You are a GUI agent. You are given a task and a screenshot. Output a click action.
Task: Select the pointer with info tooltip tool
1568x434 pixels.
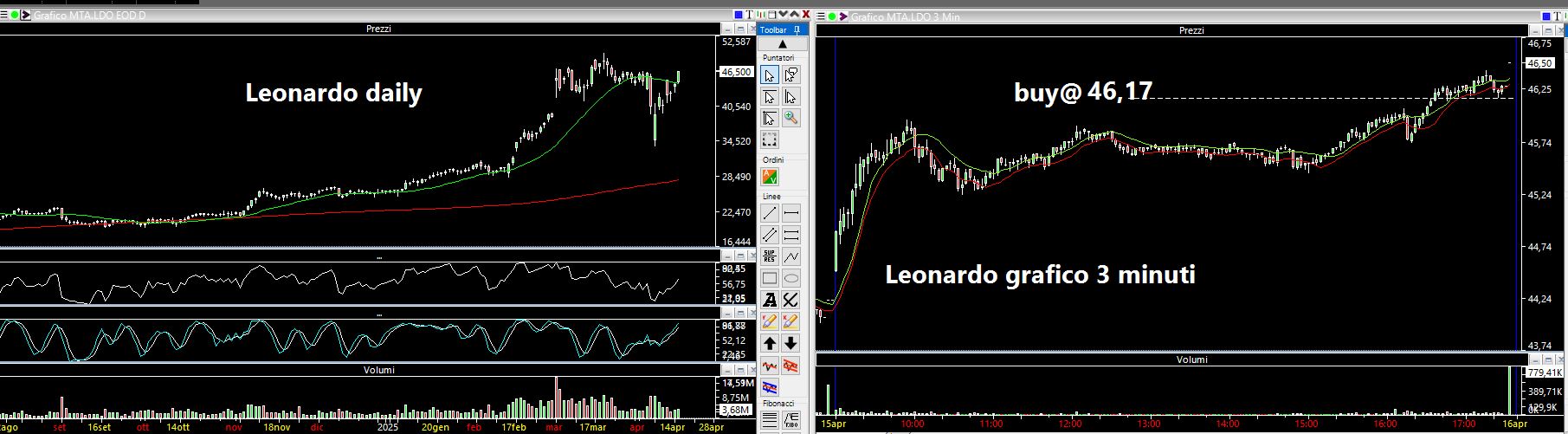click(790, 75)
